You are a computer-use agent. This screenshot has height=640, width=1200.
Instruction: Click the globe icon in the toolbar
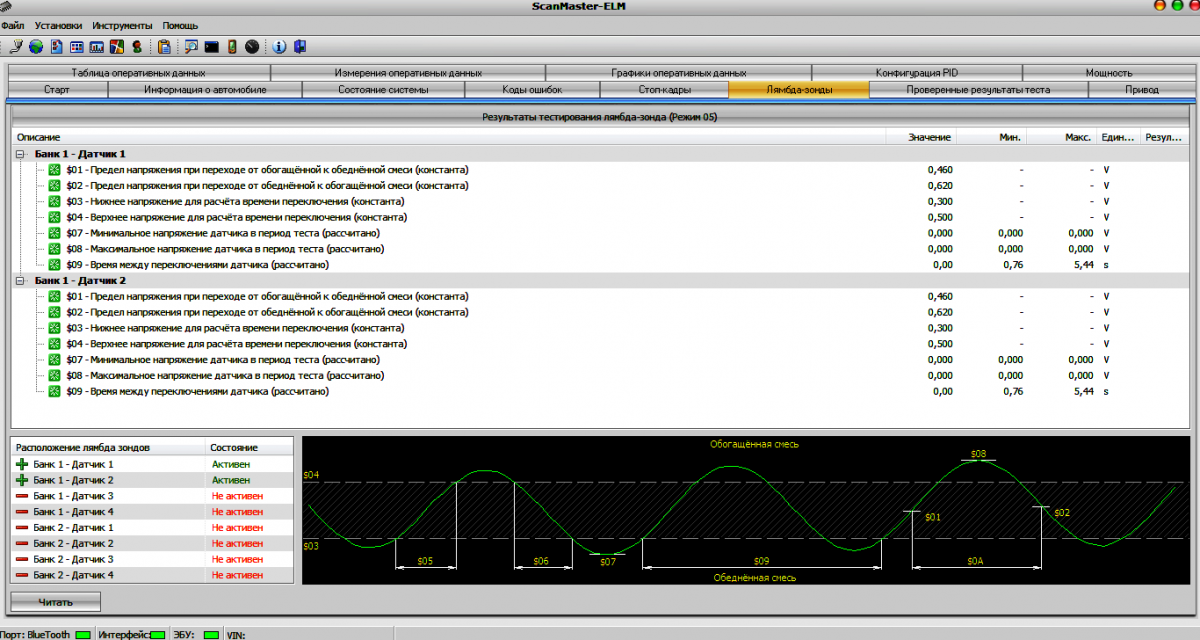click(x=36, y=46)
